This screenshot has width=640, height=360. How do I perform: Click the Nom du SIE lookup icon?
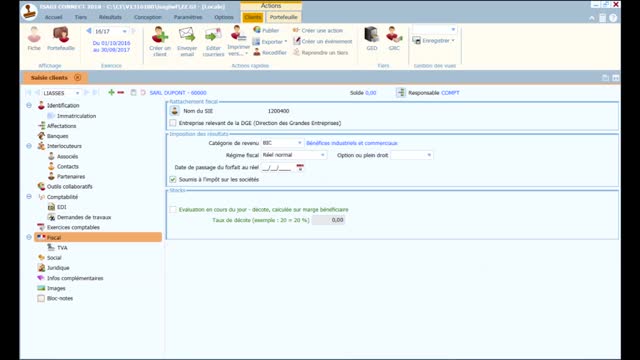click(x=175, y=111)
